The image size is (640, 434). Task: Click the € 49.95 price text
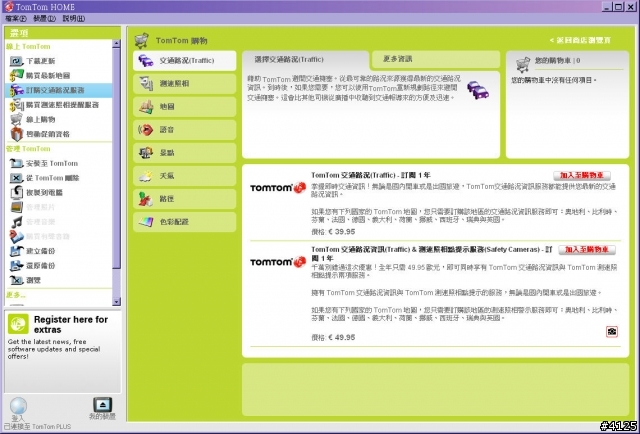(x=342, y=338)
